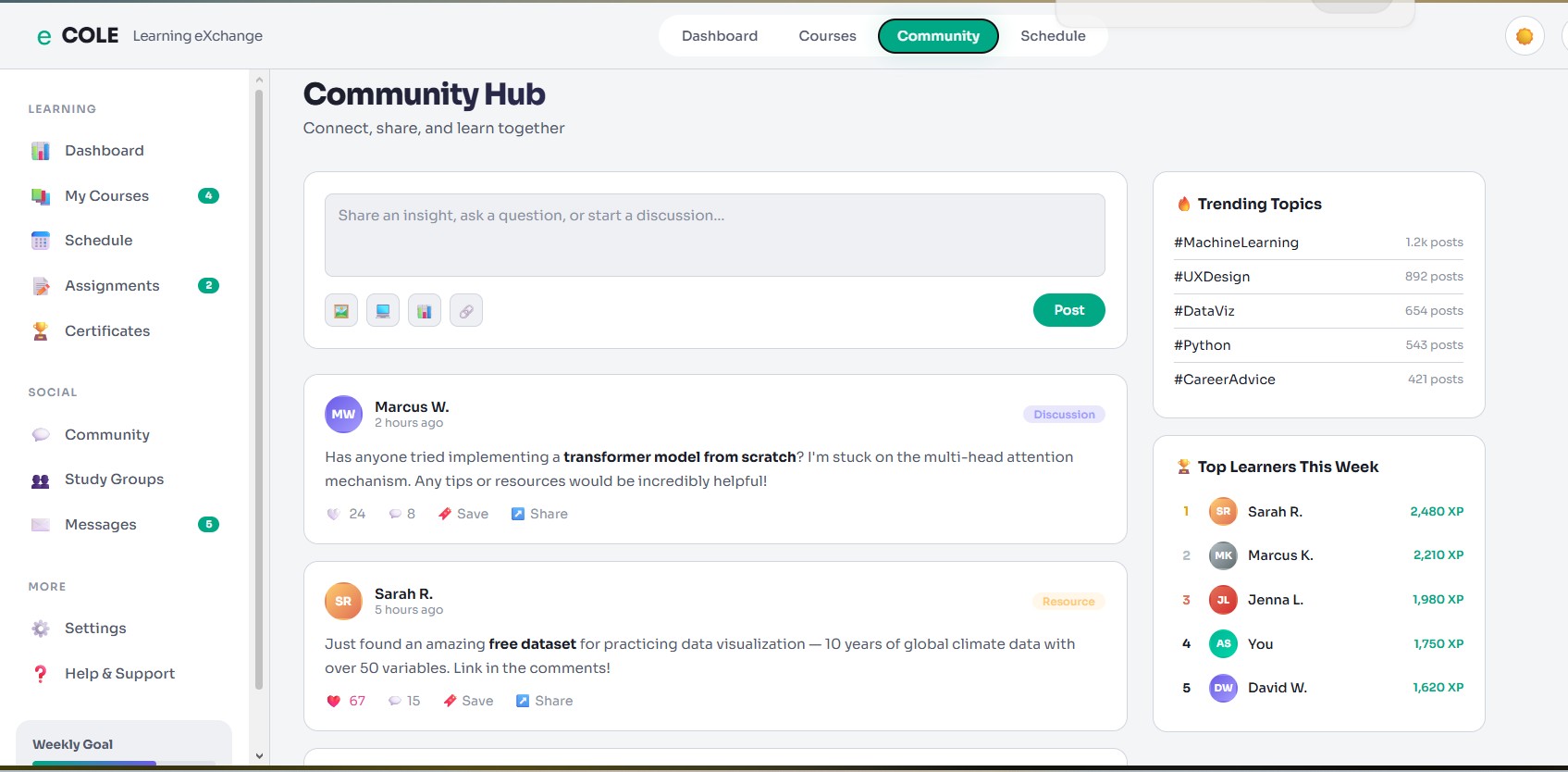Image resolution: width=1568 pixels, height=772 pixels.
Task: Click the sidebar scrollbar up arrow
Action: click(259, 80)
